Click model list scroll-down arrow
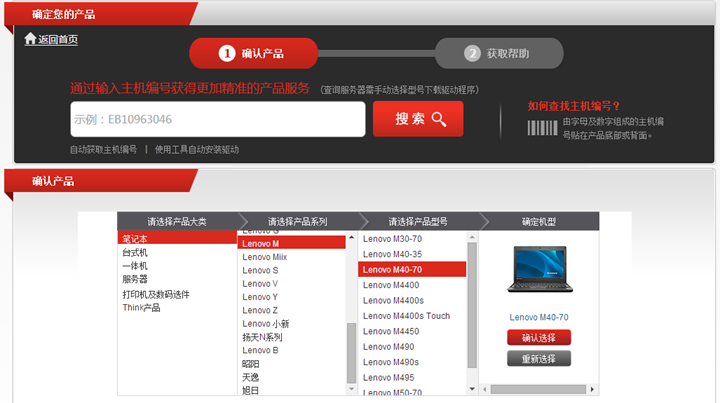720x403 pixels. (x=472, y=389)
